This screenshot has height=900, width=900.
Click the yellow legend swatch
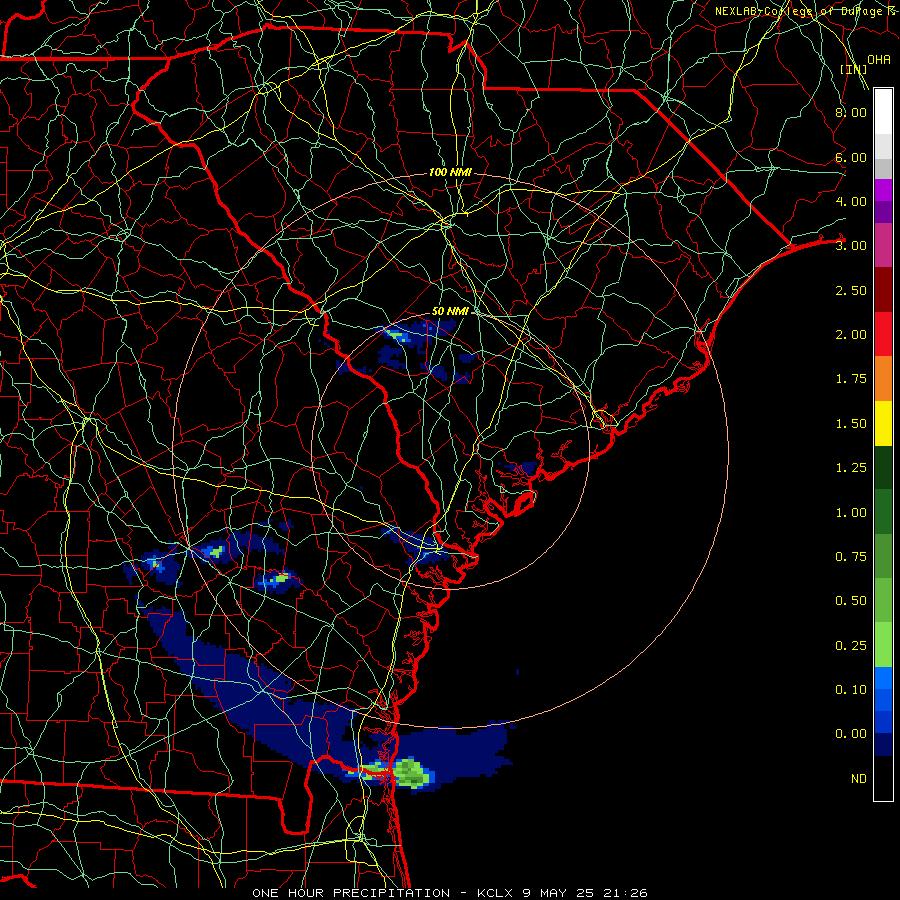click(883, 423)
